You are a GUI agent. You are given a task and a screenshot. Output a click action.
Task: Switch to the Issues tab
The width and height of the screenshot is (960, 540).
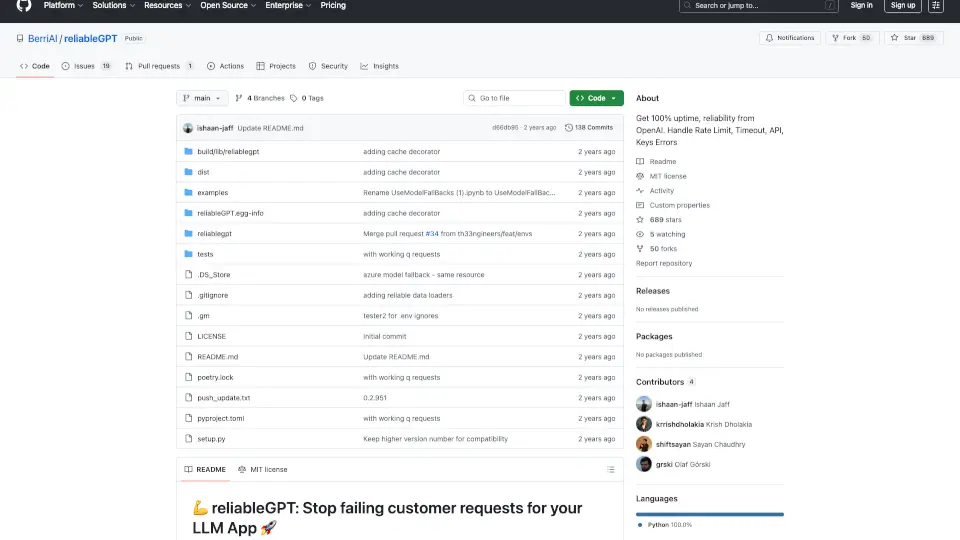(86, 66)
